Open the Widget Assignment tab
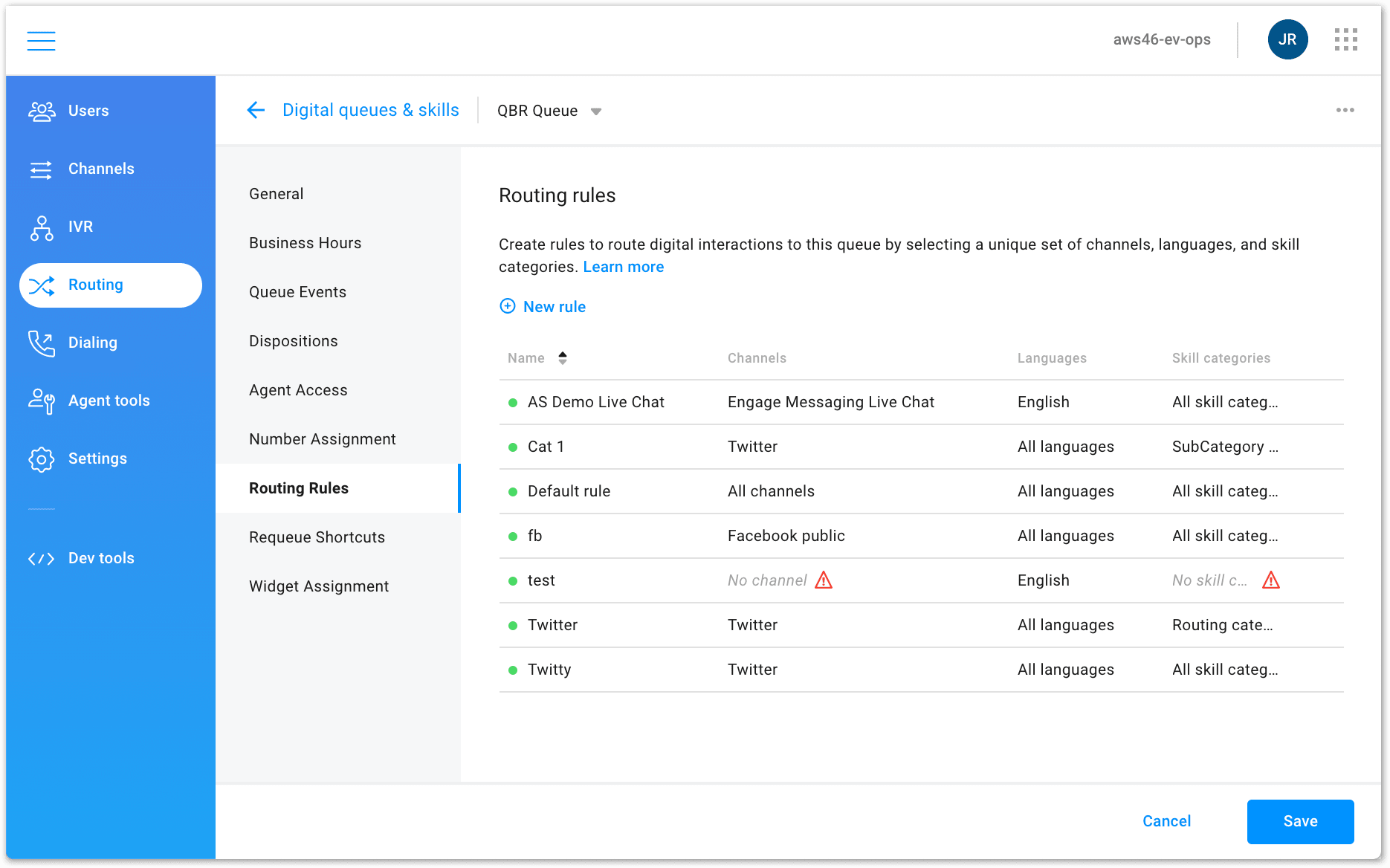 [x=318, y=586]
